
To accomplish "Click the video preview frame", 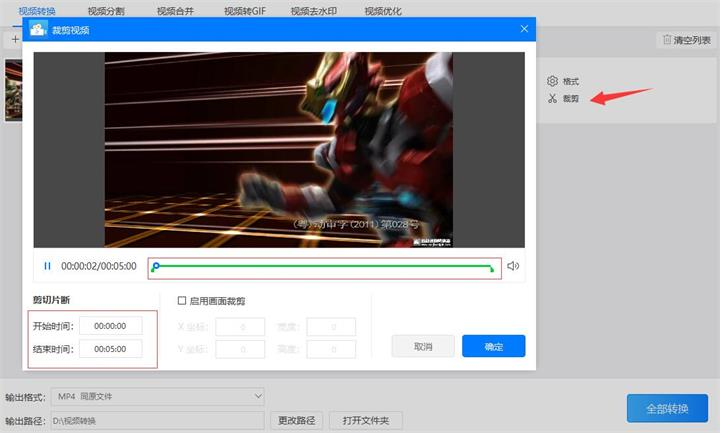I will [x=279, y=150].
